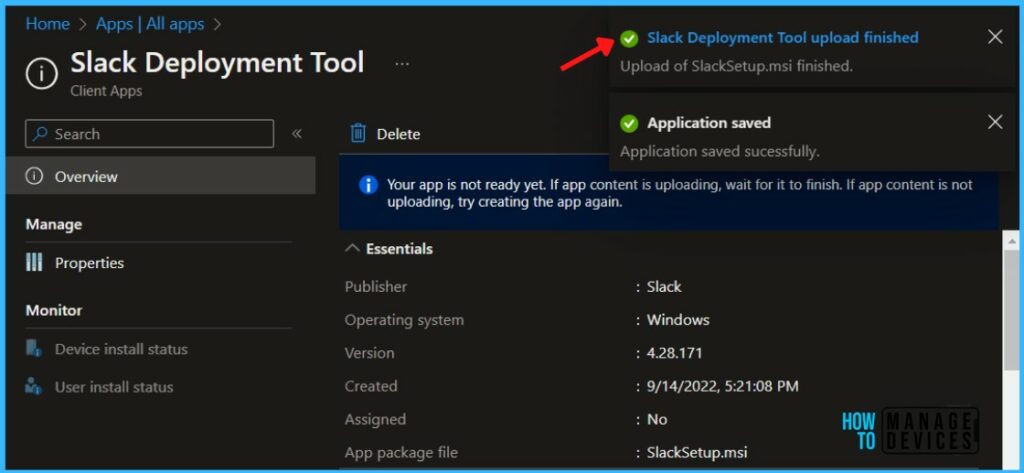Dismiss the Application saved notification
The image size is (1024, 473).
[995, 122]
